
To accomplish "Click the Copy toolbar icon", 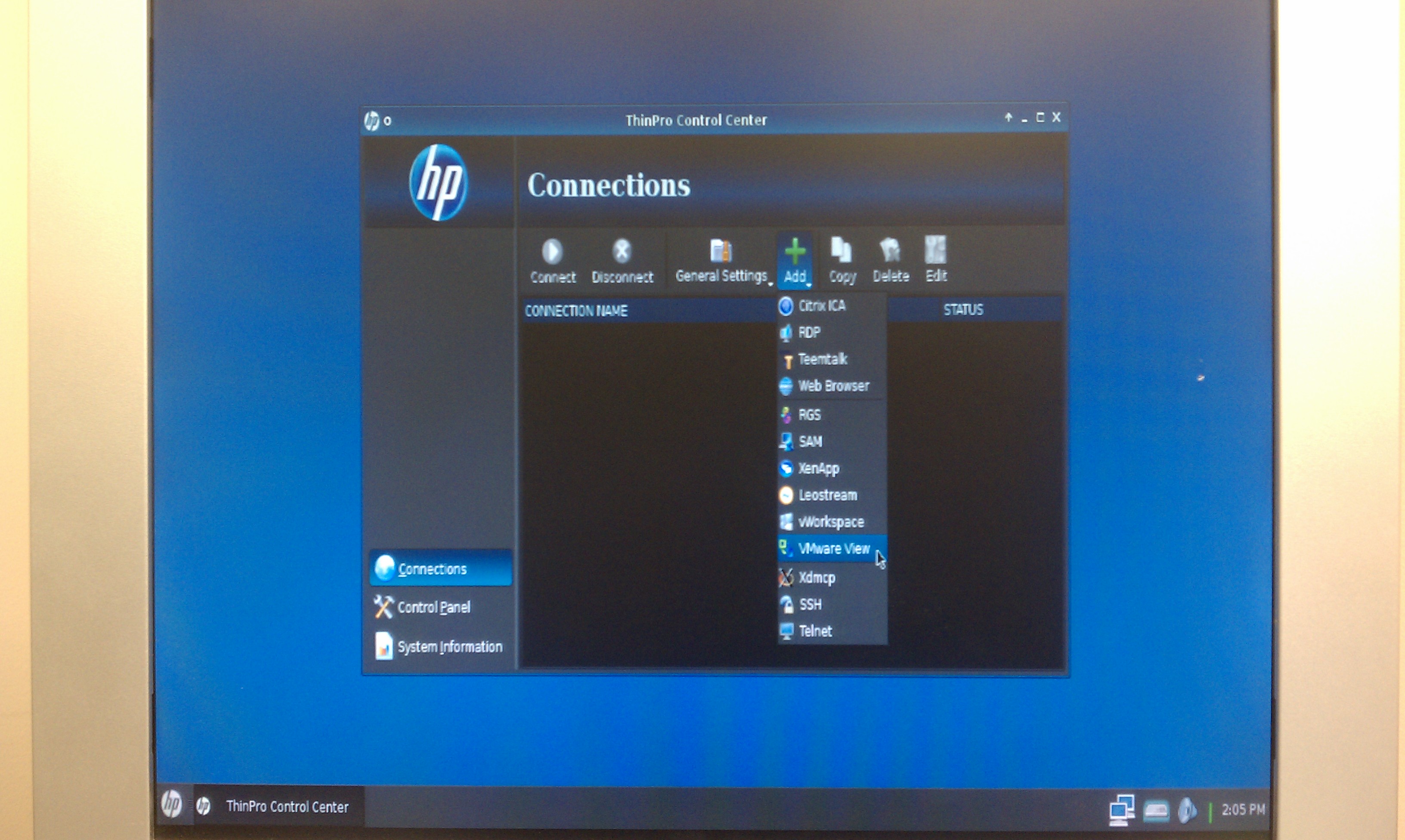I will tap(842, 260).
